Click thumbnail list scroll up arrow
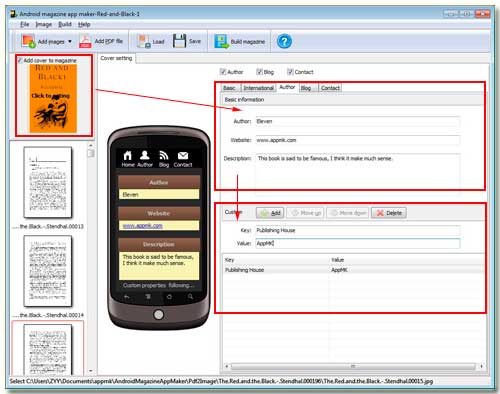Image resolution: width=500 pixels, height=394 pixels. 91,146
